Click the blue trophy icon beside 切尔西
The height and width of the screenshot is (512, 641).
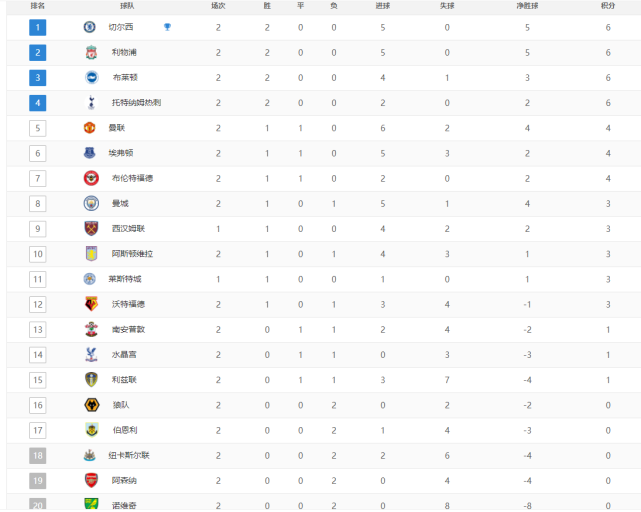click(167, 27)
